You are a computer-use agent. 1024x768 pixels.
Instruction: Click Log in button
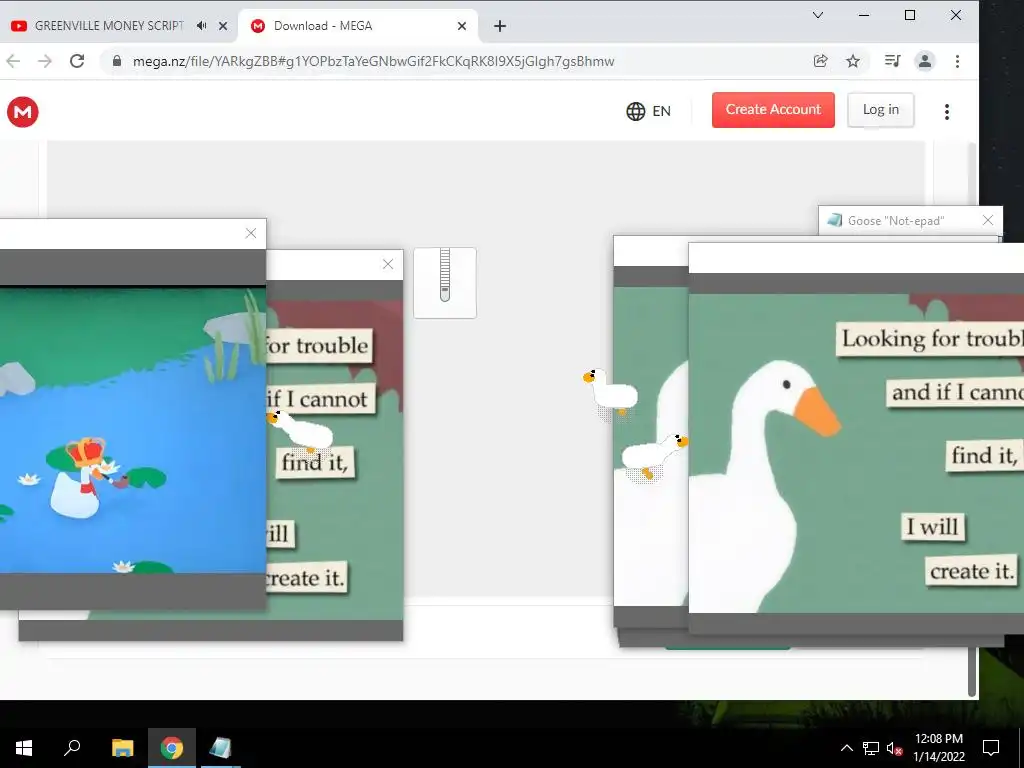tap(880, 110)
